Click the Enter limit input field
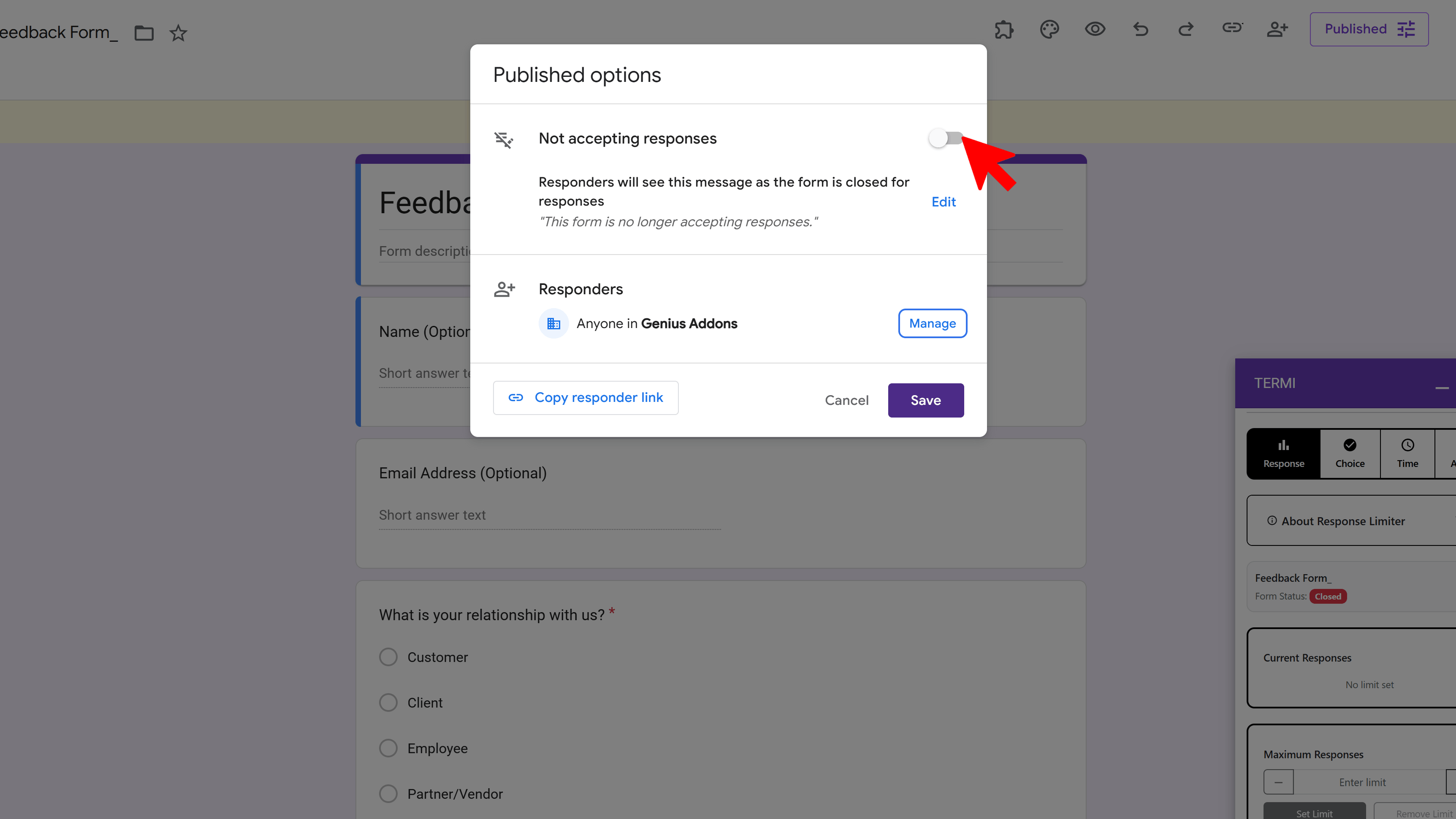Image resolution: width=1456 pixels, height=819 pixels. 1362,782
